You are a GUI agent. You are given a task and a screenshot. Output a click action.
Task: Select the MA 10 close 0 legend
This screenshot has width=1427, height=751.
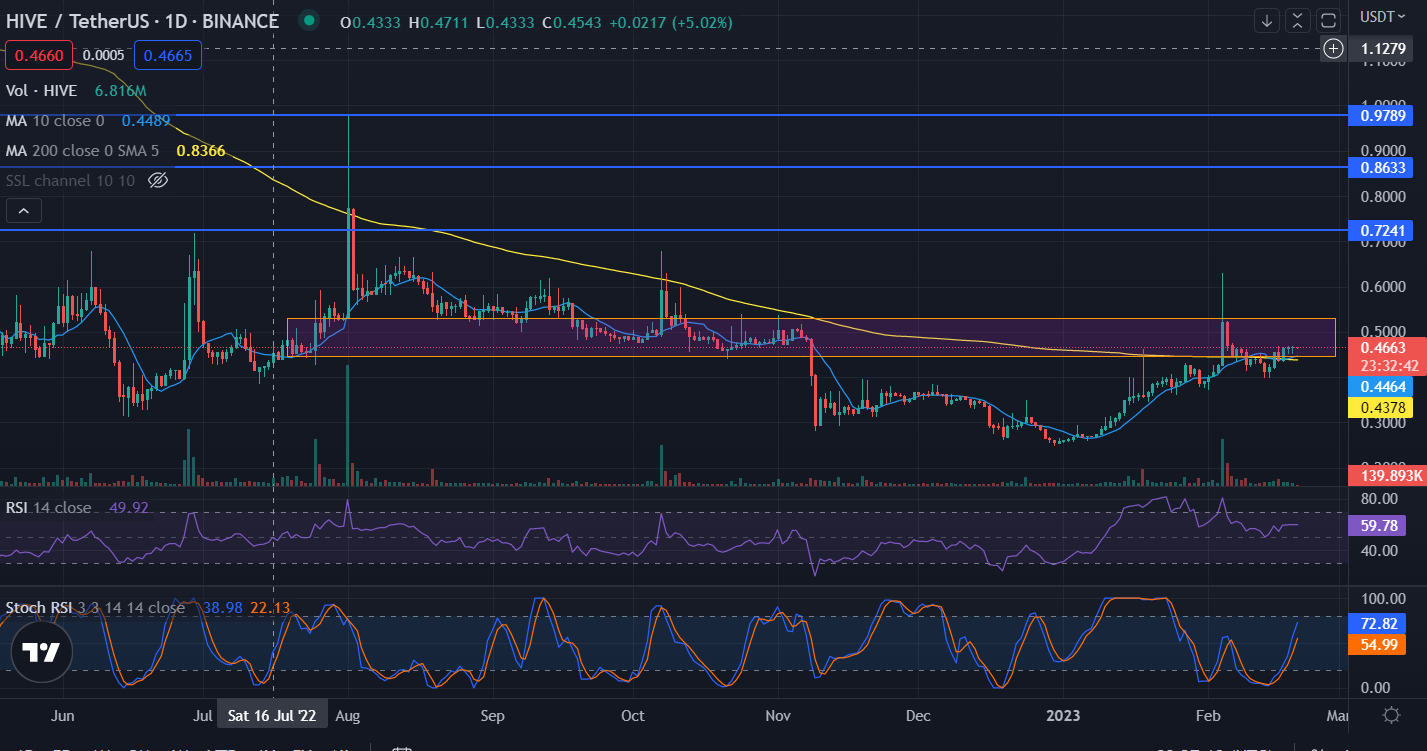point(55,121)
